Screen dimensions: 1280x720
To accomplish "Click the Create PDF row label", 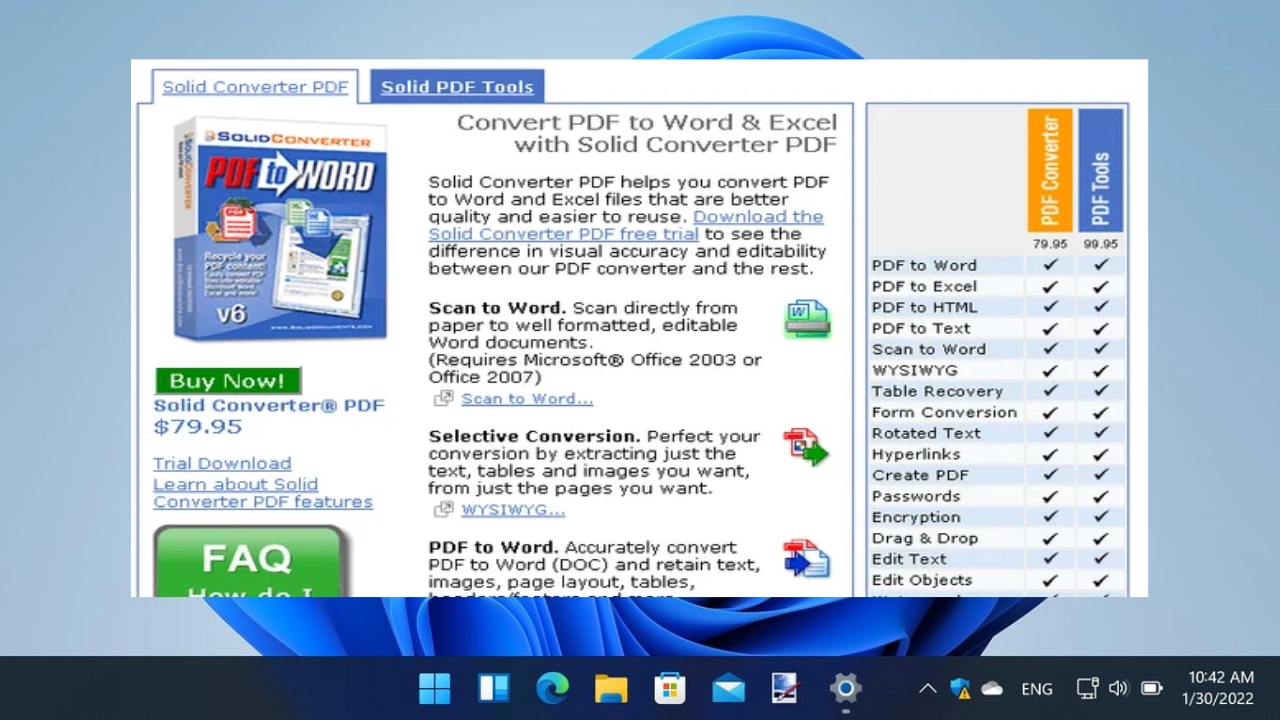I will (920, 475).
